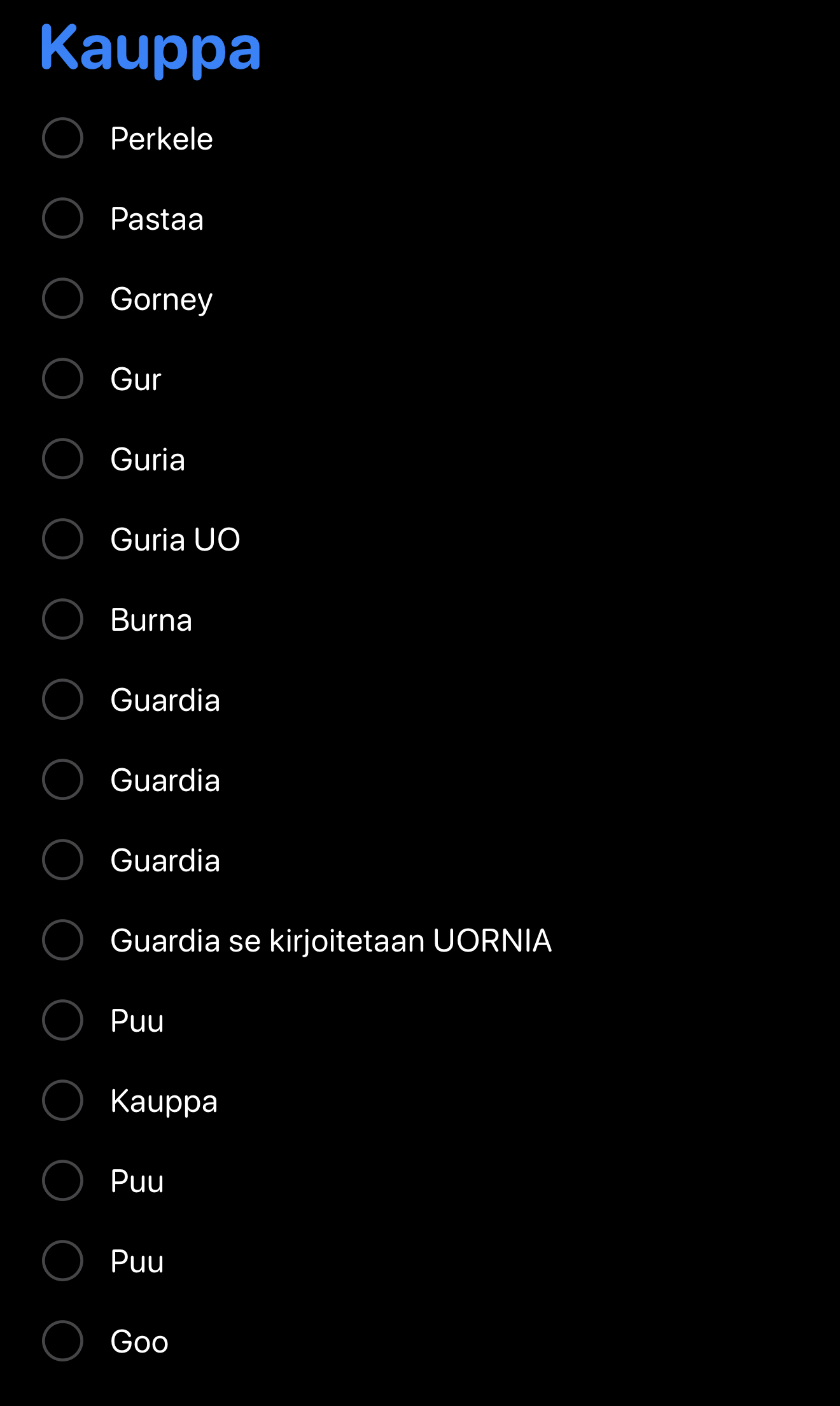Tick the circle next to Pastaa
Screen dimensions: 840x1406
pyautogui.click(x=62, y=218)
